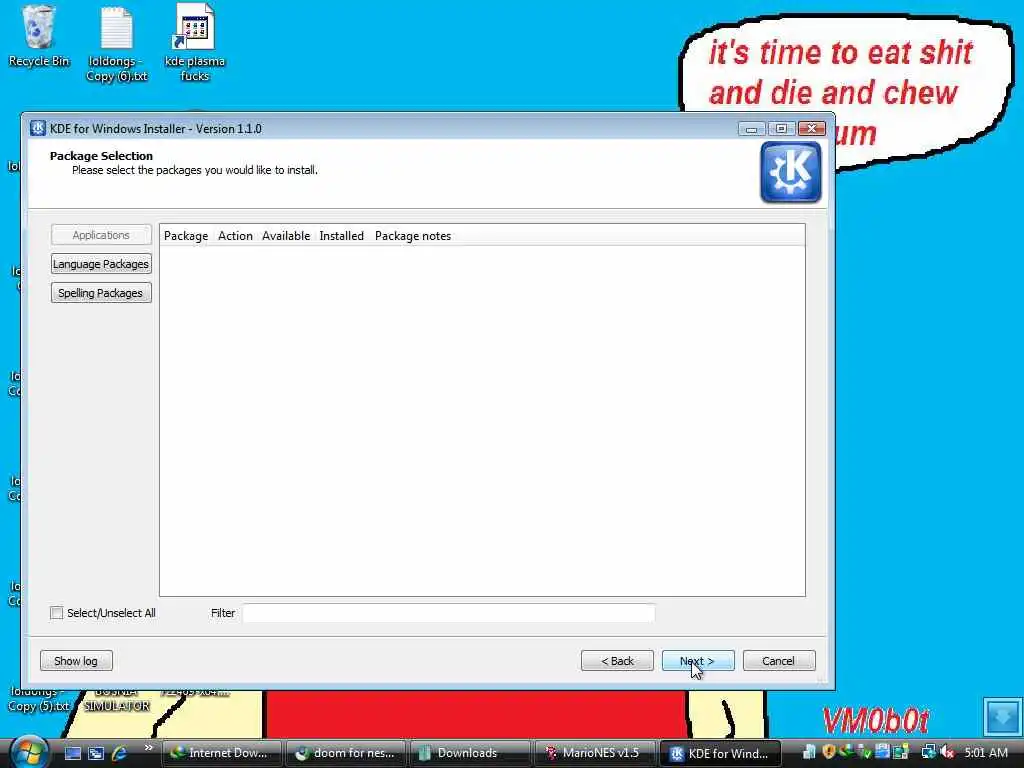This screenshot has width=1024, height=768.
Task: Launch Internet Explorer from quick launch
Action: pyautogui.click(x=120, y=753)
